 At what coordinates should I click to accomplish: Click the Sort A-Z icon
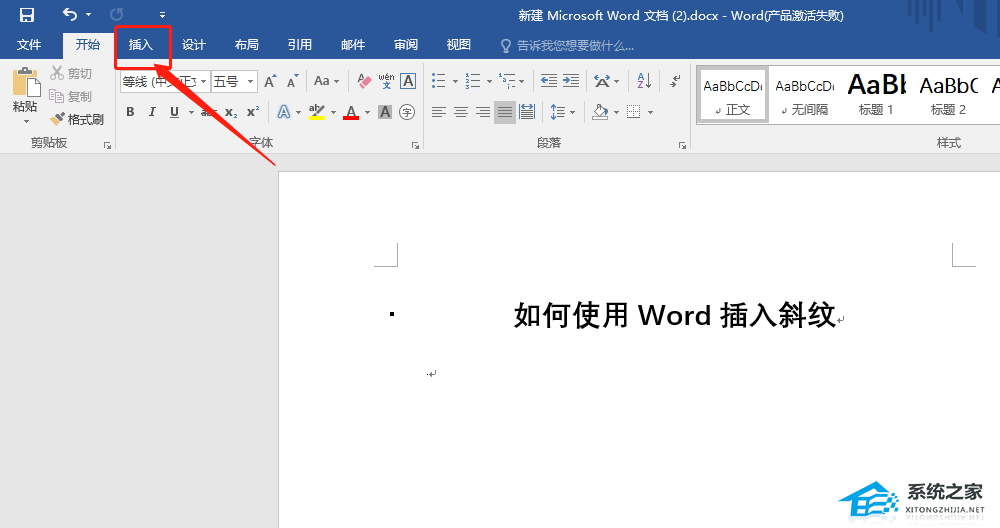[644, 81]
